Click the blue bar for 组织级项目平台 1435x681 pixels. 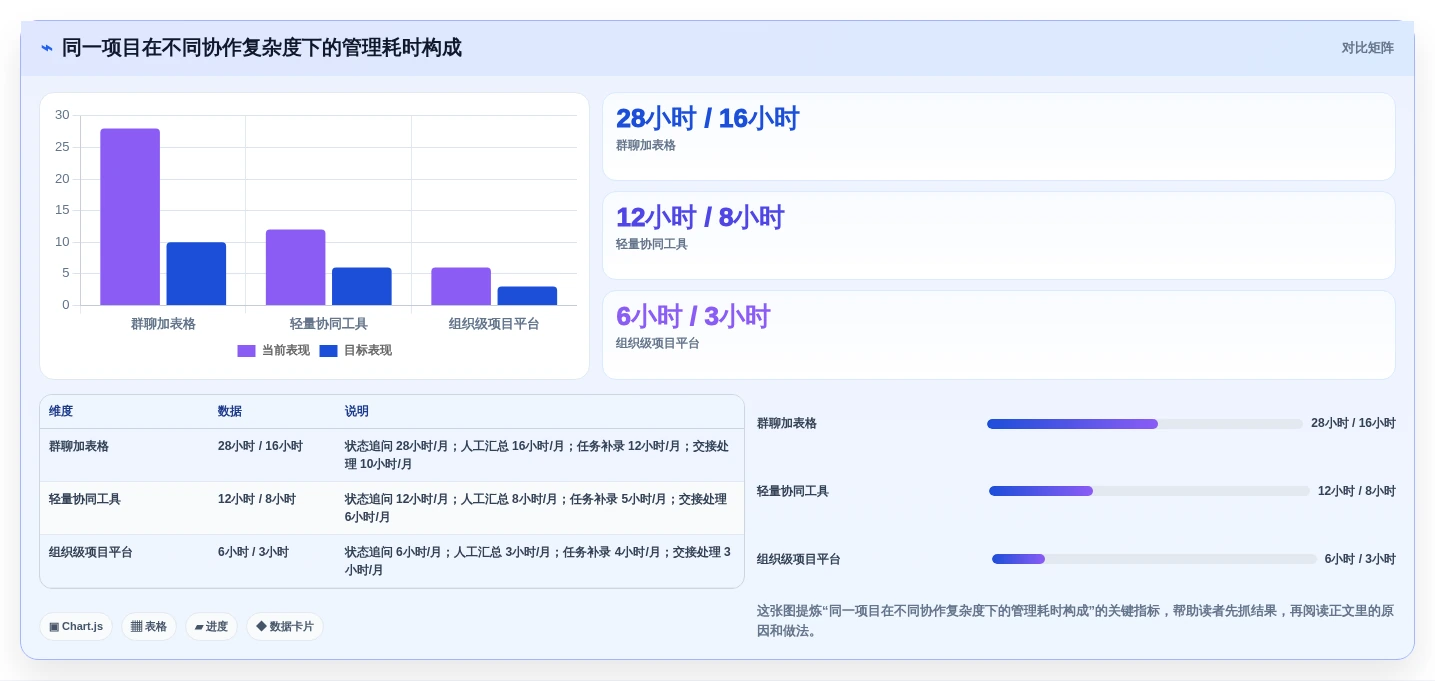[527, 296]
